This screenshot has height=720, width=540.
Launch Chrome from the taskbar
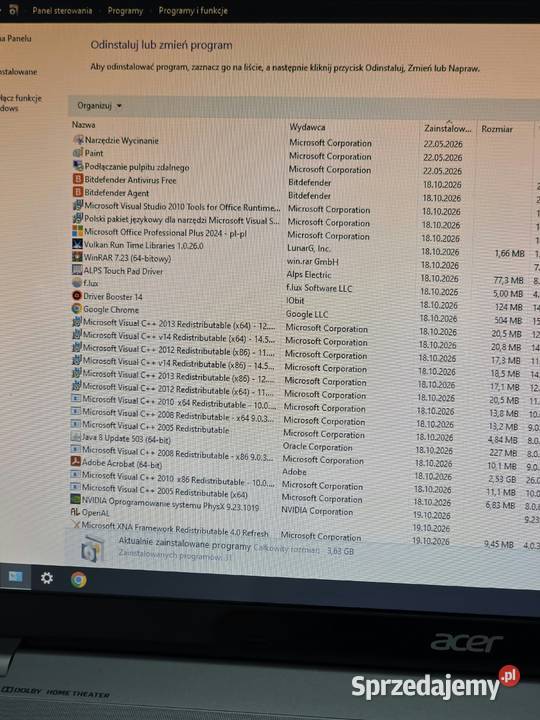(x=79, y=579)
